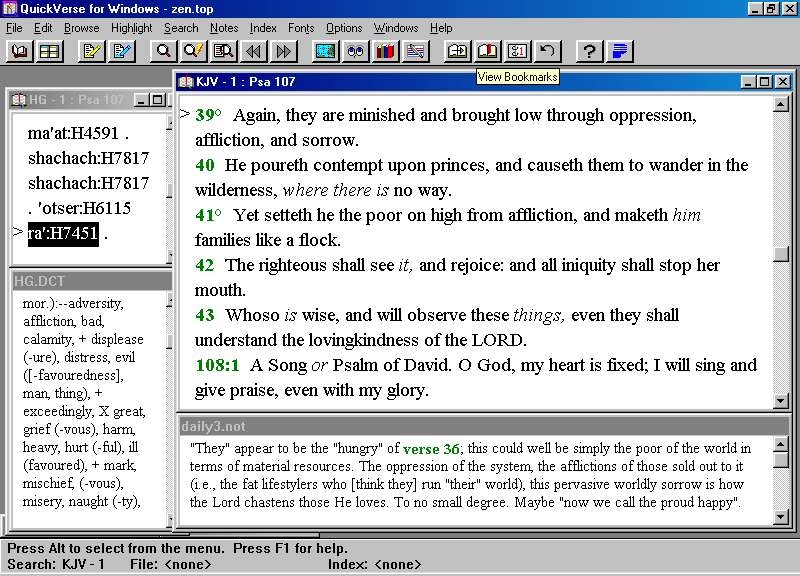Click the blue lines toolbar icon
Screen dimensions: 800x576
[x=619, y=51]
